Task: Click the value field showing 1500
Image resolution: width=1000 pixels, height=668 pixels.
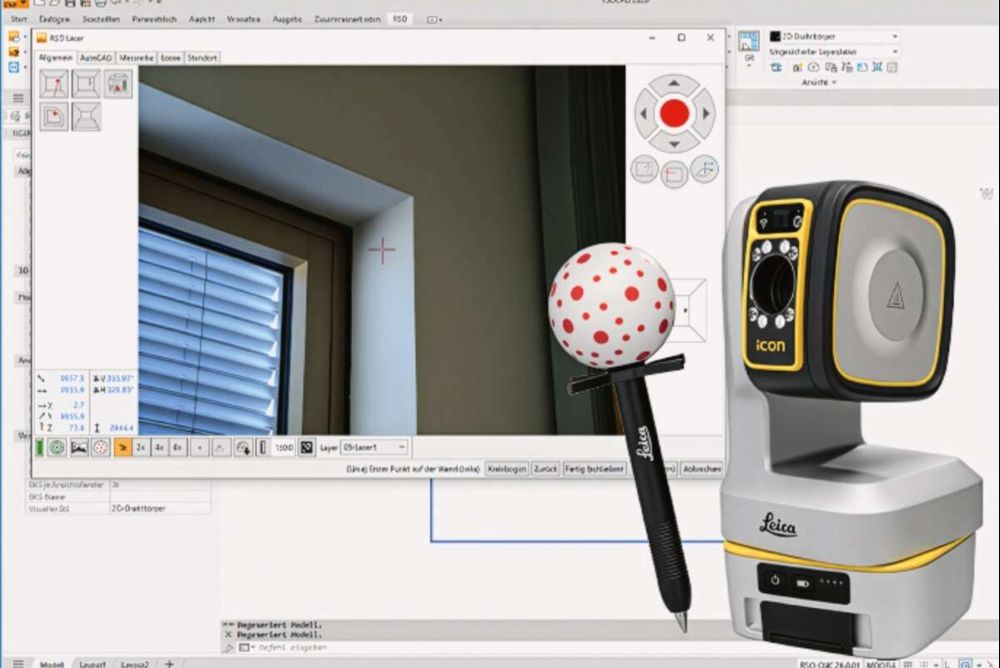Action: 284,447
